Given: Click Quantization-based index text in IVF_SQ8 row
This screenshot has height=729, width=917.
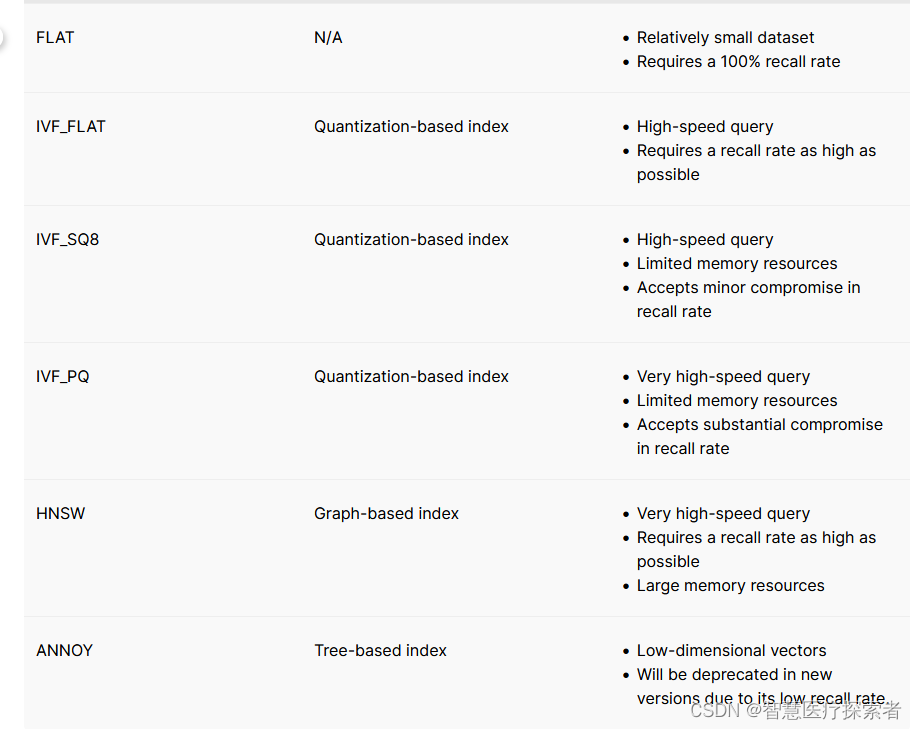Looking at the screenshot, I should tap(411, 239).
